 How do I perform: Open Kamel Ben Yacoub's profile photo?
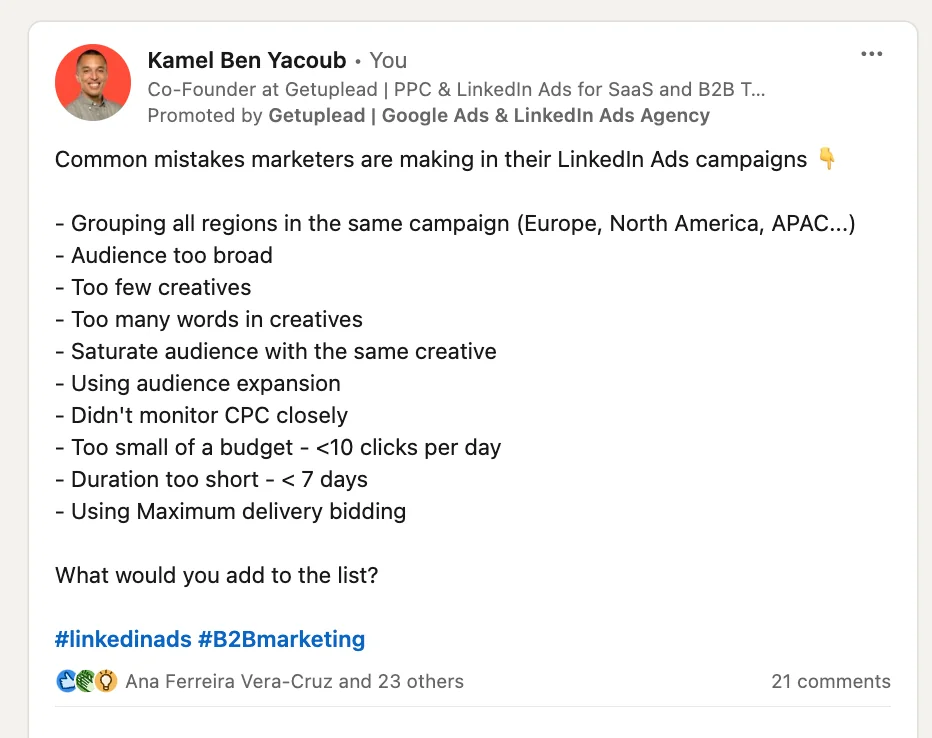point(93,82)
